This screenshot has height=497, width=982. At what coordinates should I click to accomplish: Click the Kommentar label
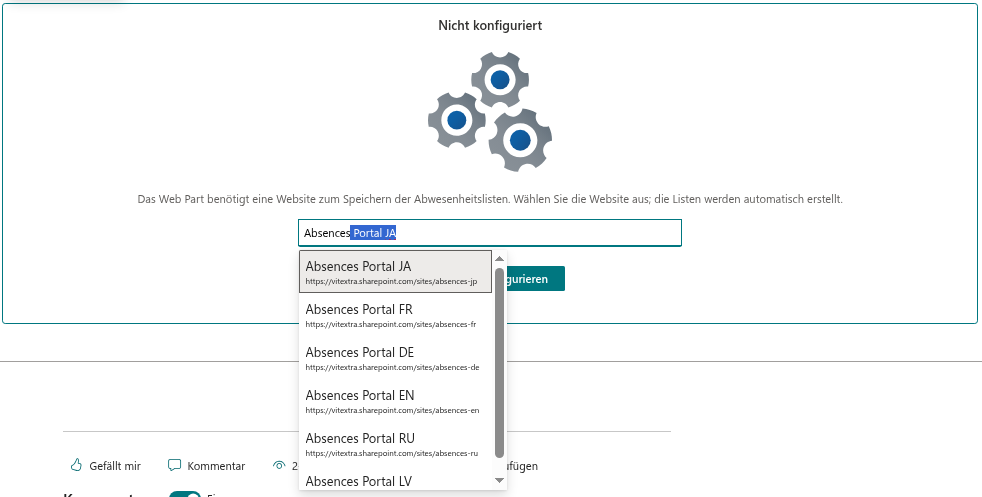[x=216, y=466]
